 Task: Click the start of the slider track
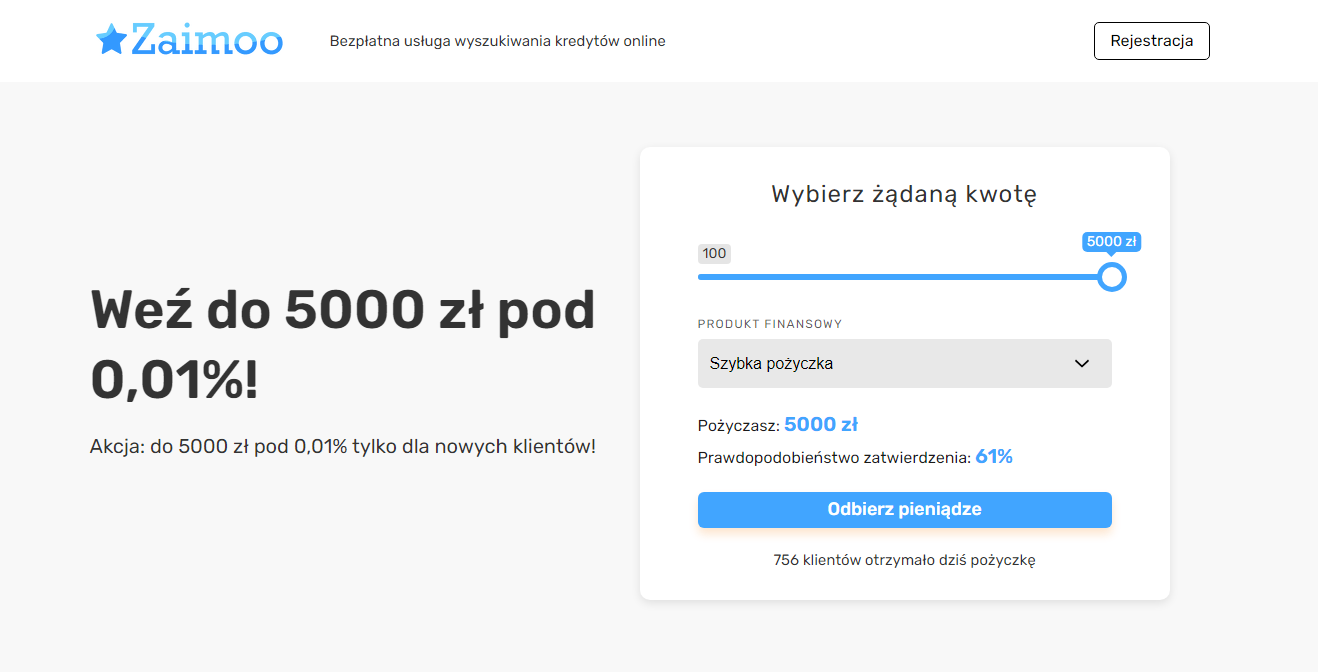pyautogui.click(x=702, y=277)
